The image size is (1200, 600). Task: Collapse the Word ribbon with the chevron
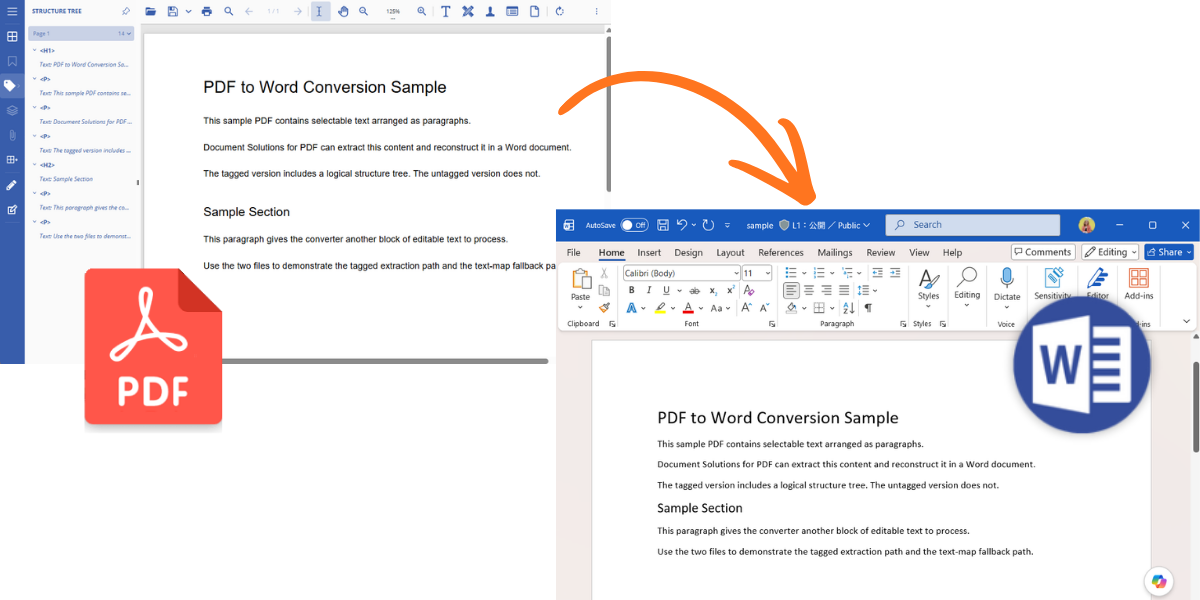(1186, 321)
